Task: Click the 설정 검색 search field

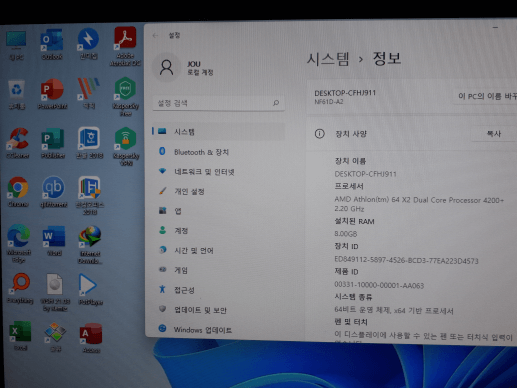Action: [218, 103]
